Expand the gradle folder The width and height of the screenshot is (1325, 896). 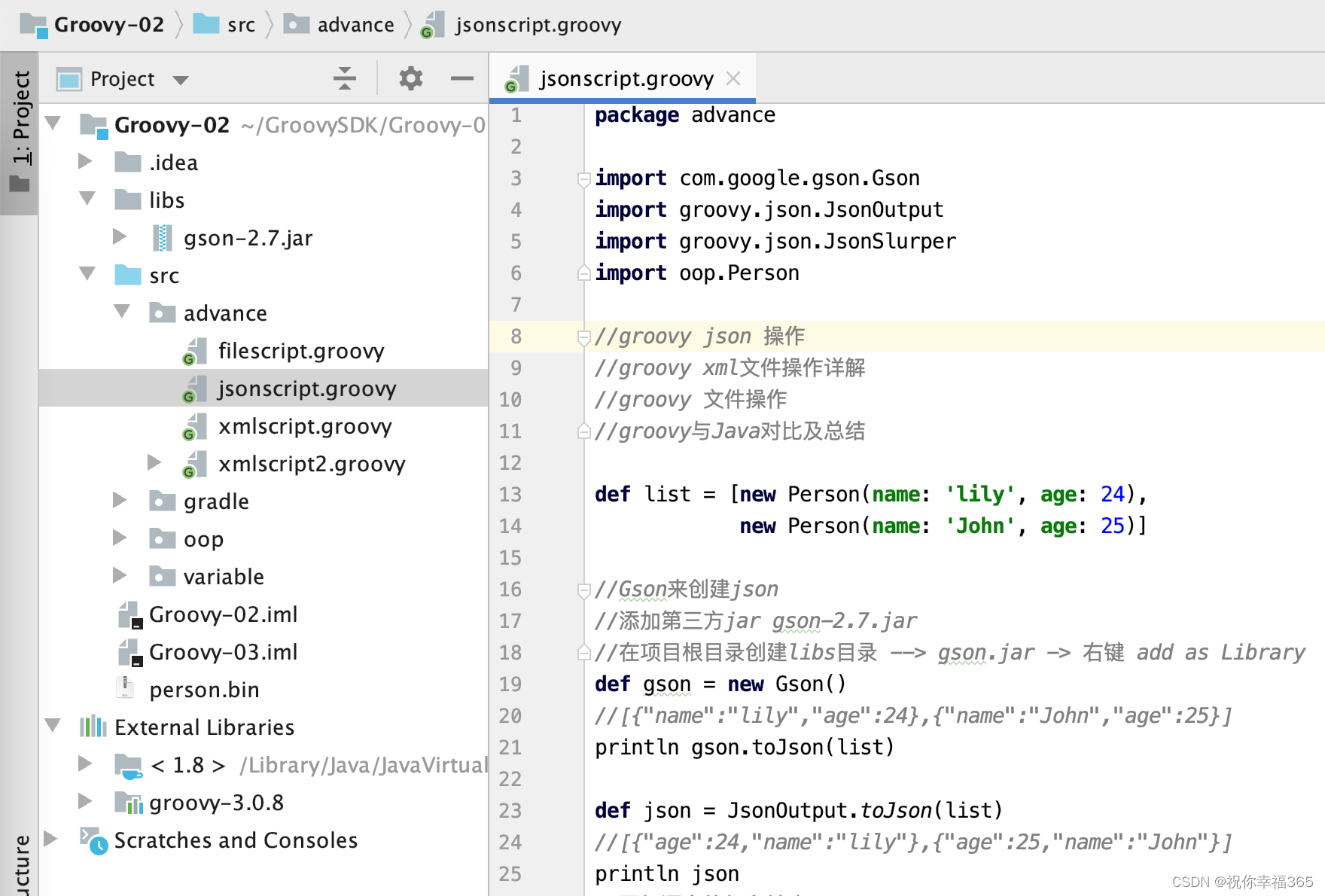click(119, 501)
